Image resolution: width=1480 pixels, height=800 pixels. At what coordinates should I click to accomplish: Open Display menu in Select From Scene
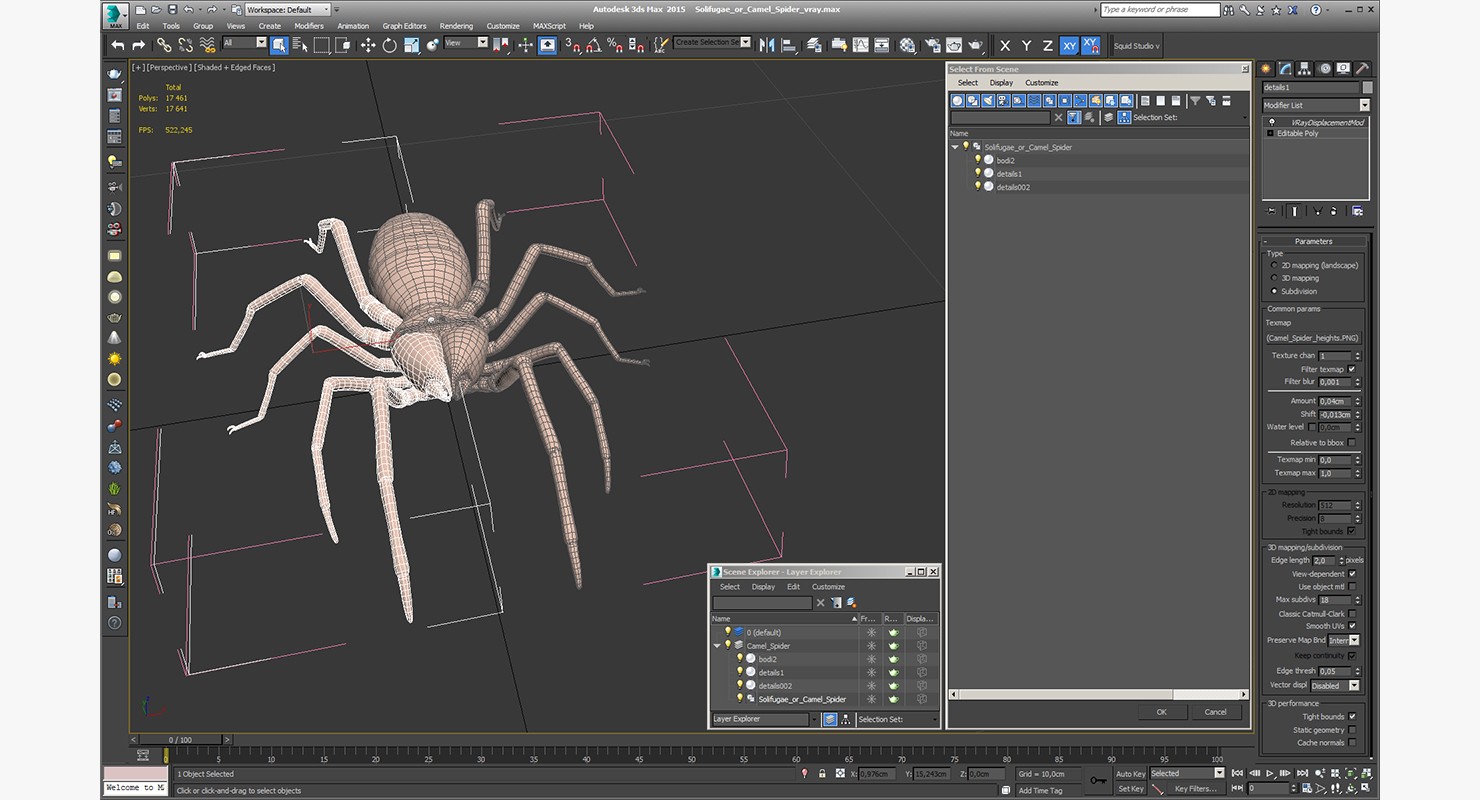[x=1001, y=83]
